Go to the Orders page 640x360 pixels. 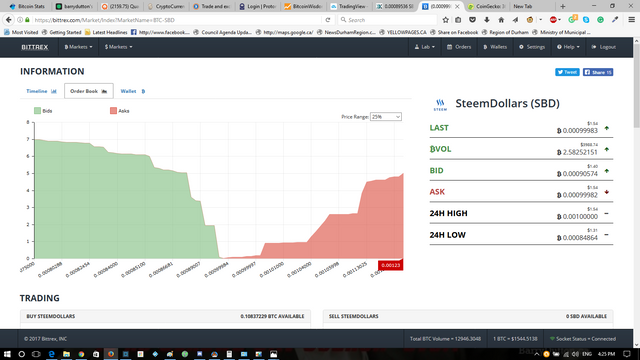click(x=459, y=47)
